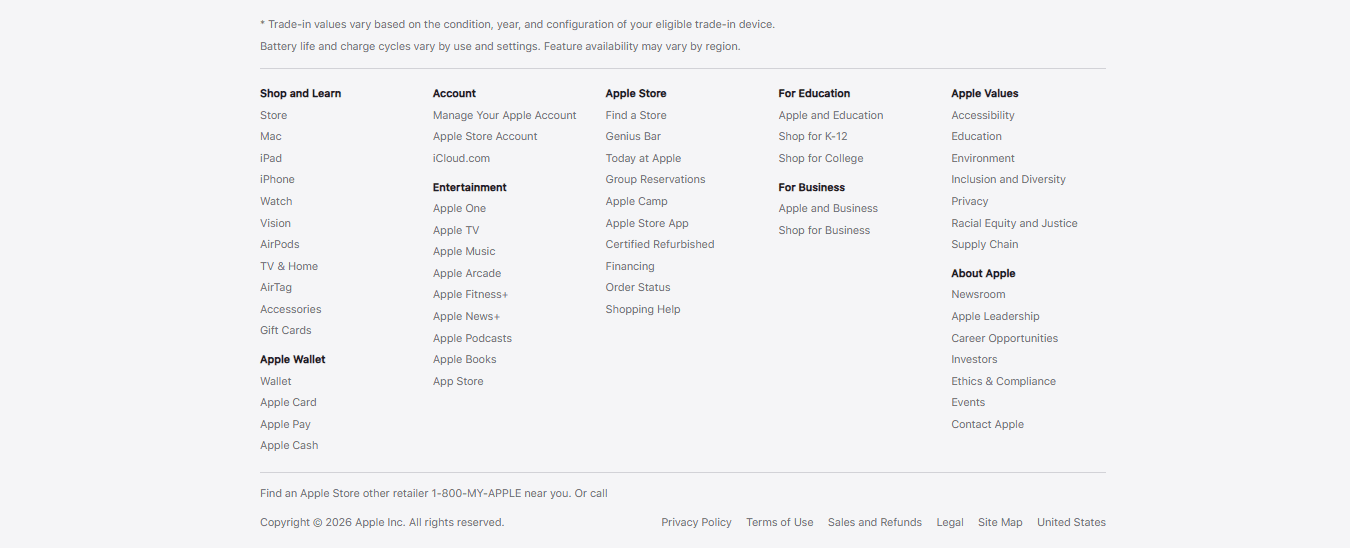Visit the Genius Bar link

[633, 136]
